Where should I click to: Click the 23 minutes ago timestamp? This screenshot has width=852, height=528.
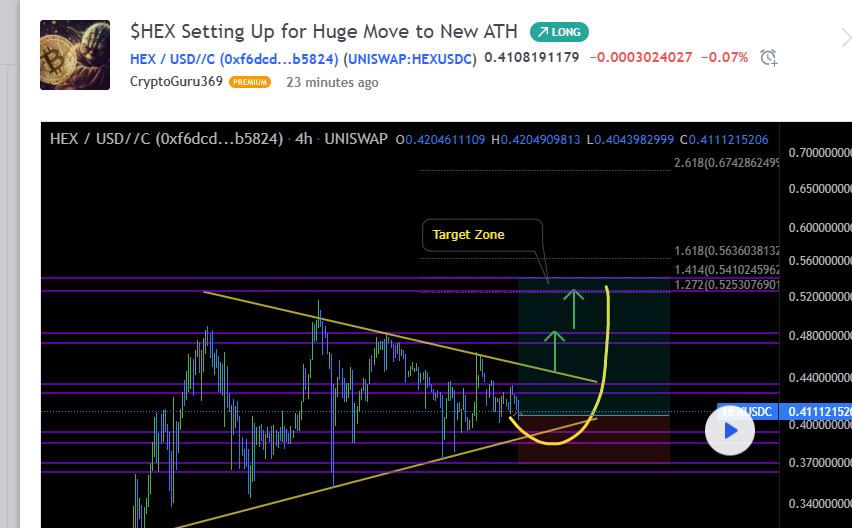click(x=333, y=83)
